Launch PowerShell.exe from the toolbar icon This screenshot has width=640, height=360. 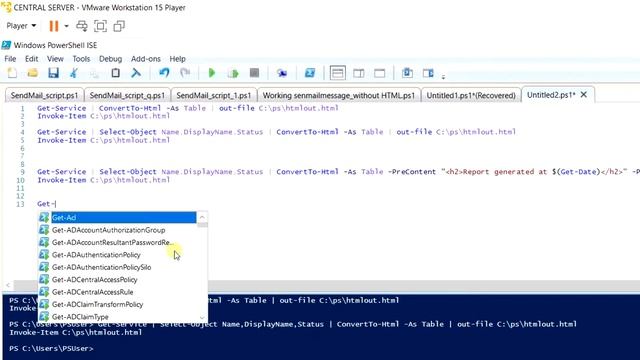pyautogui.click(x=310, y=73)
